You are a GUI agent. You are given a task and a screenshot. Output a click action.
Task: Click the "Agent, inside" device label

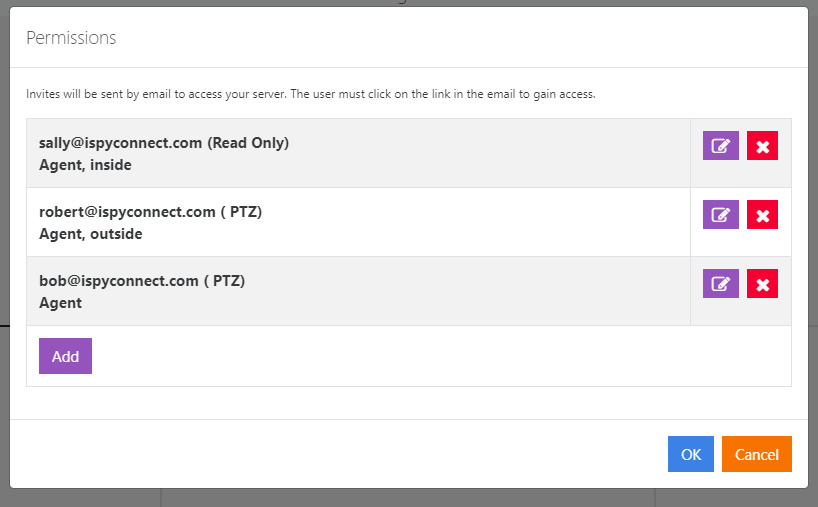coord(85,165)
